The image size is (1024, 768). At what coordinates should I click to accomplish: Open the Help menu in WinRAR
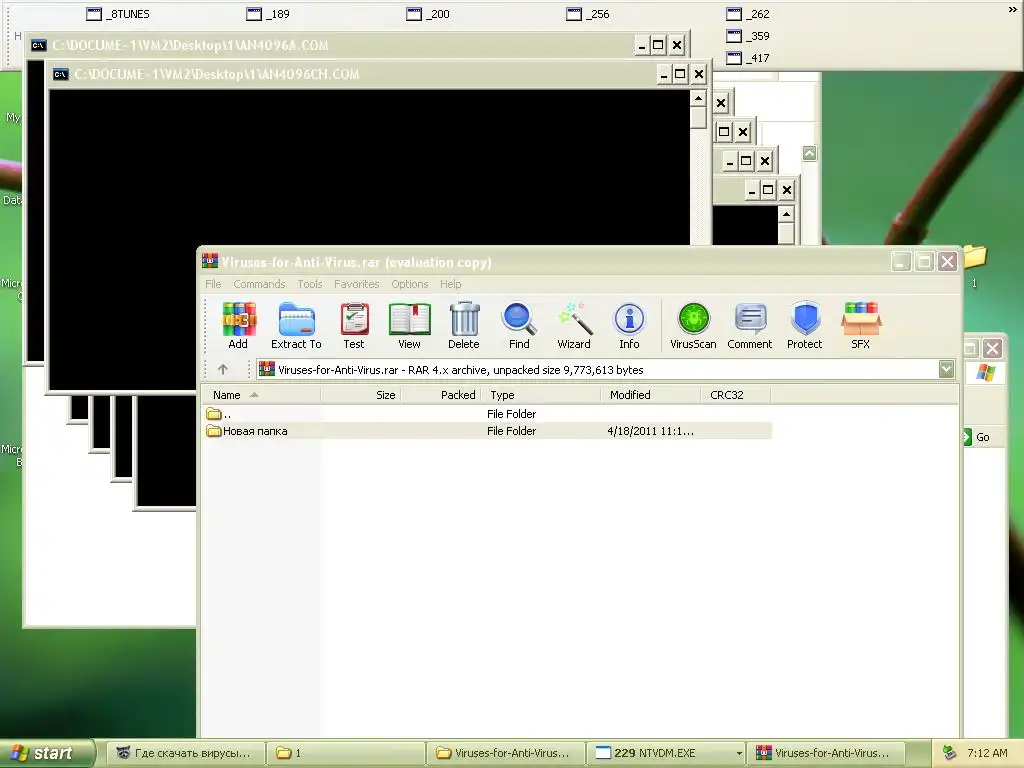coord(451,284)
